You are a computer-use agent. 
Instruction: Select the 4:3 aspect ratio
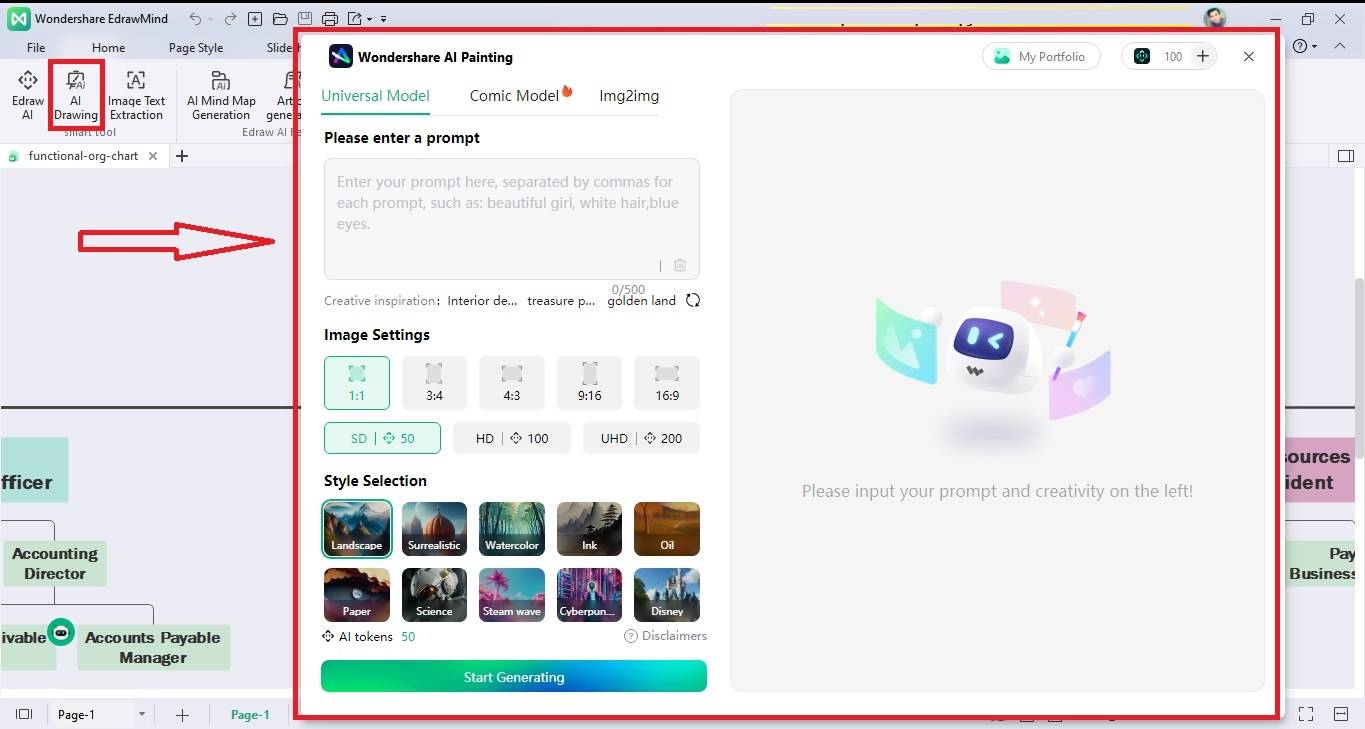point(512,383)
